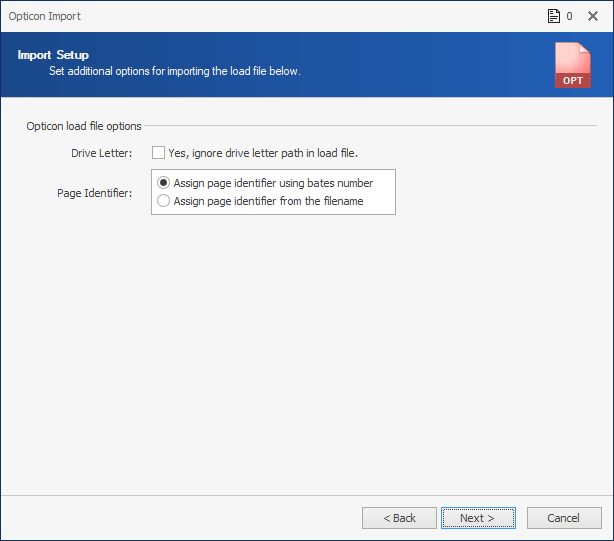Click the header subtitle about load file options

pyautogui.click(x=175, y=71)
